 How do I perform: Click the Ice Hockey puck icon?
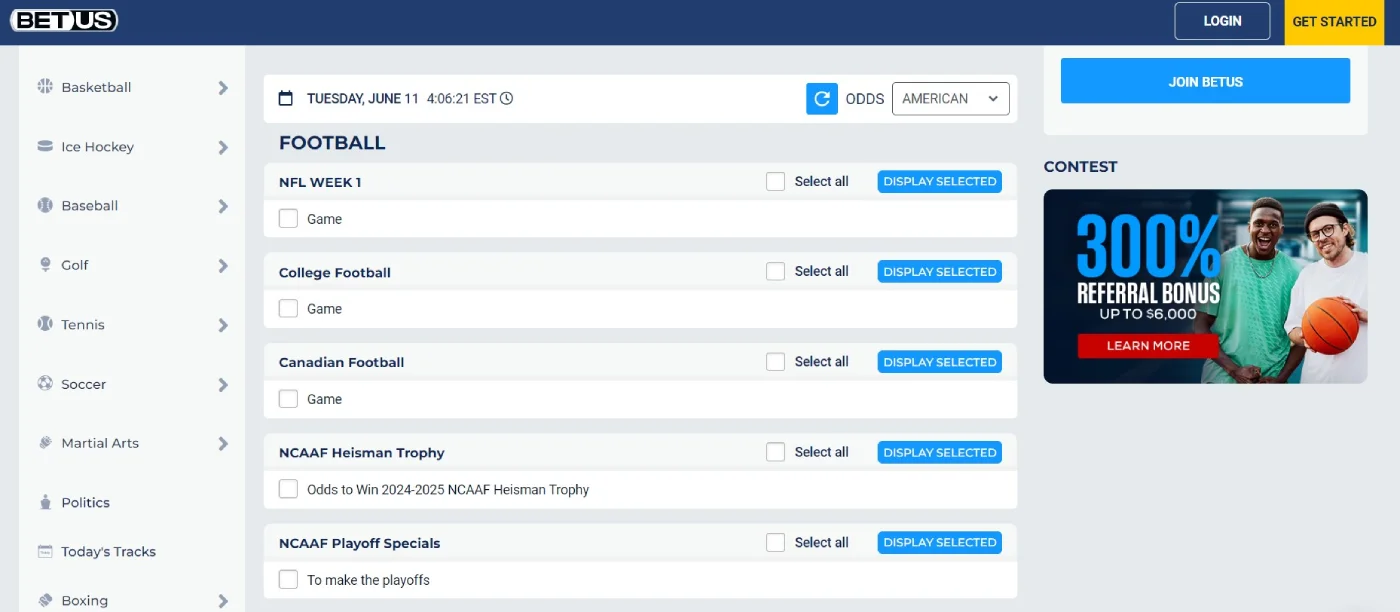pyautogui.click(x=45, y=147)
